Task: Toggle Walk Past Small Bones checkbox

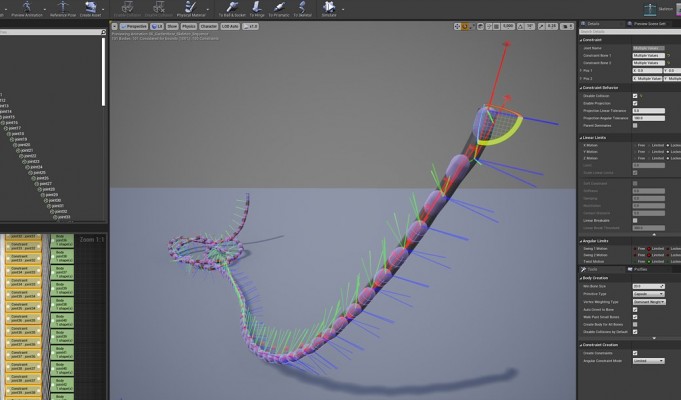Action: pos(635,317)
